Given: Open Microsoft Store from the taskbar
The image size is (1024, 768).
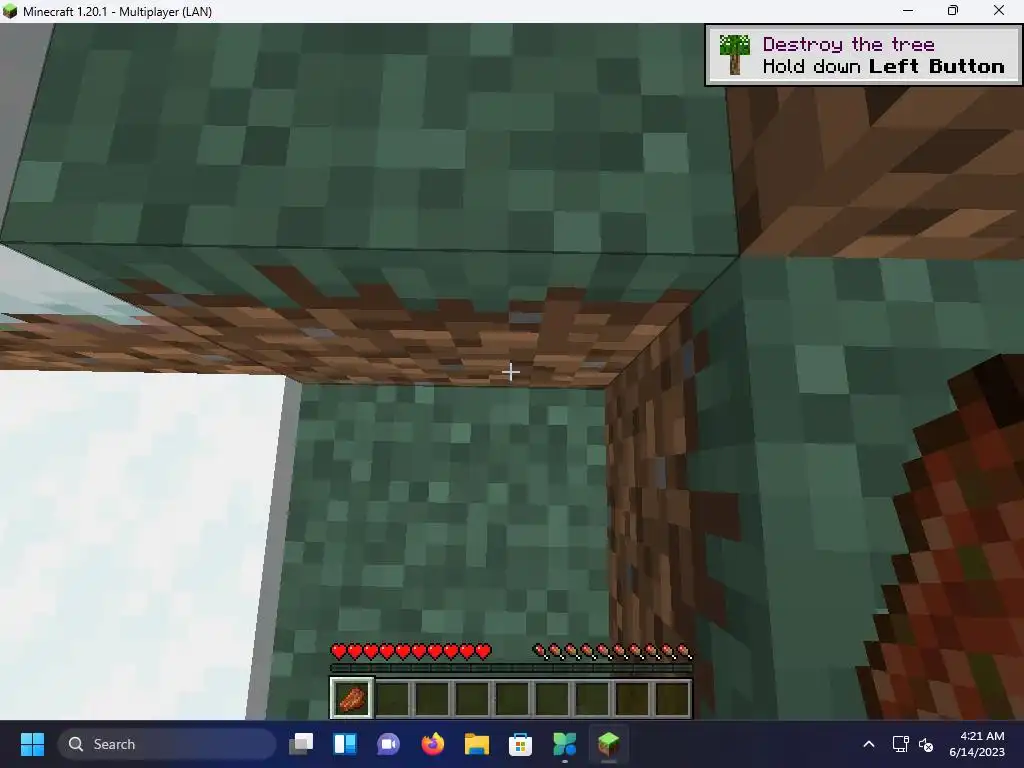Looking at the screenshot, I should point(520,744).
